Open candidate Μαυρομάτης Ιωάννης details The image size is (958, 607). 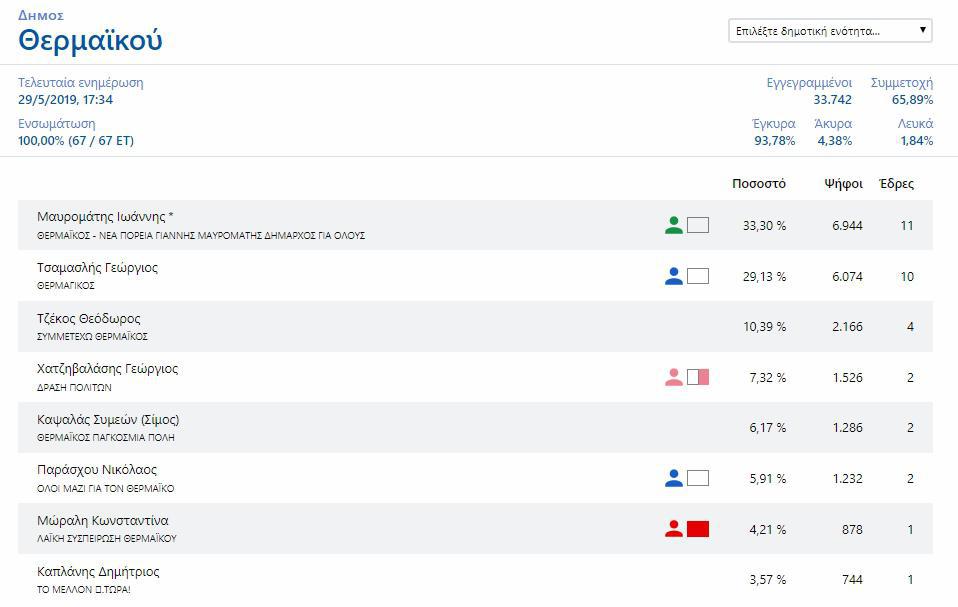click(x=105, y=217)
